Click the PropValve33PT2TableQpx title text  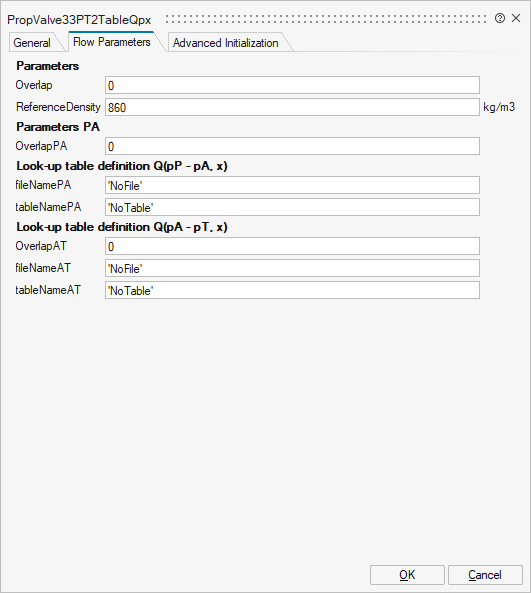[x=79, y=20]
